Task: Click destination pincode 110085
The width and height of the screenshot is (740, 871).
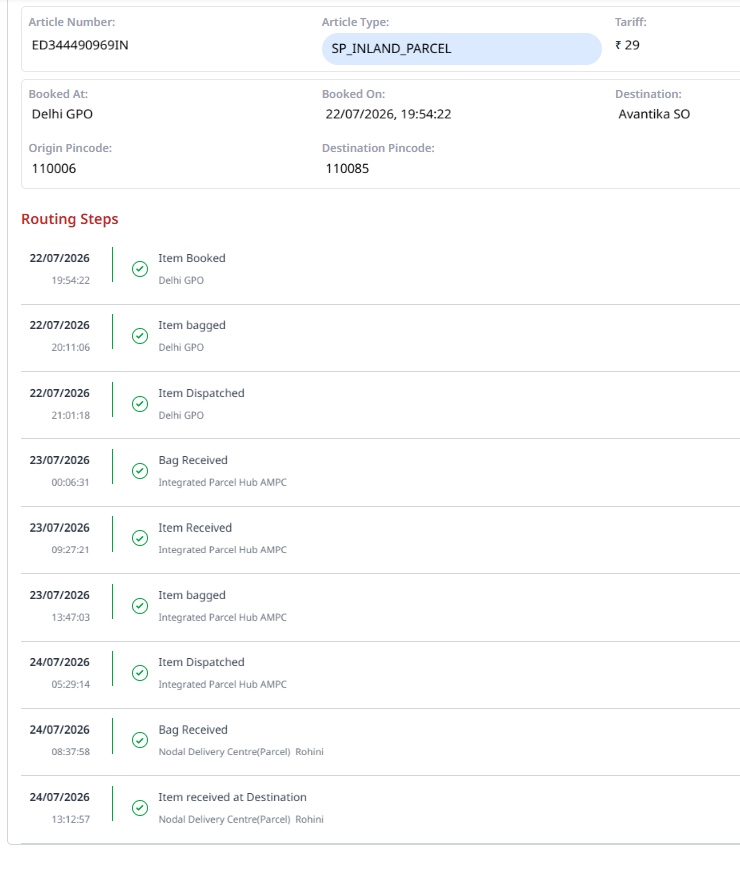Action: pyautogui.click(x=347, y=168)
